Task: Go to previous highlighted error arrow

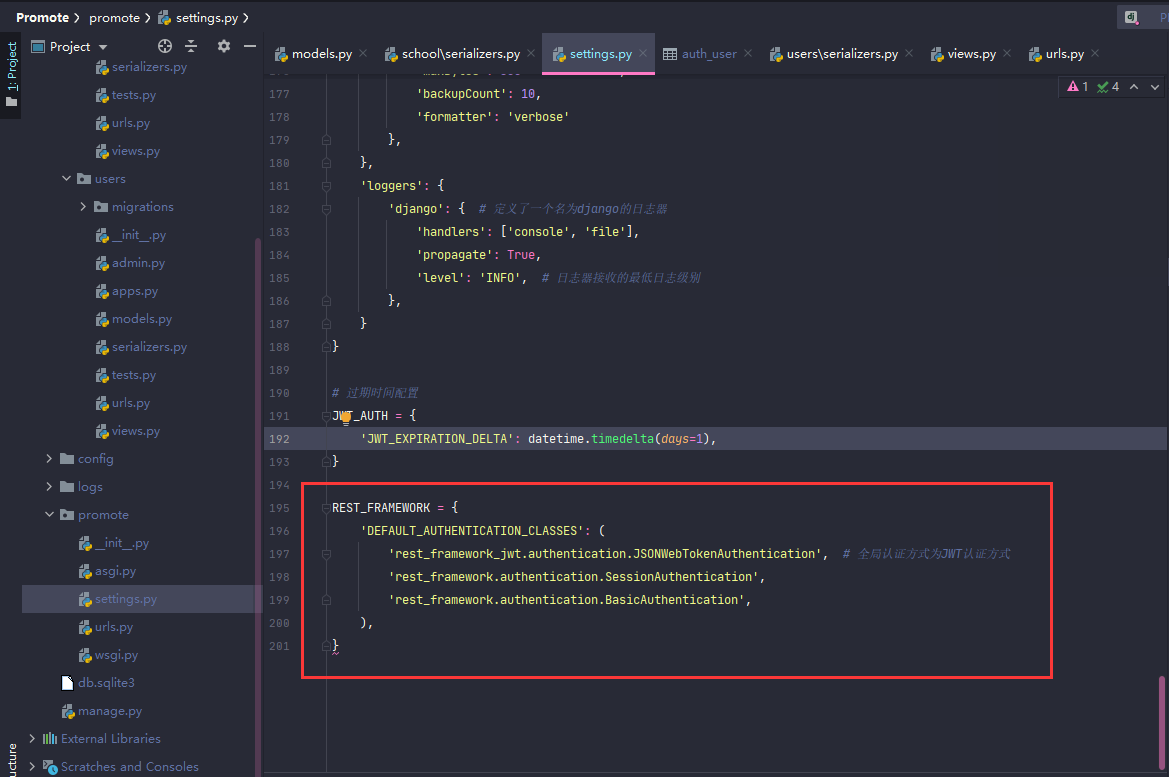Action: (x=1134, y=86)
